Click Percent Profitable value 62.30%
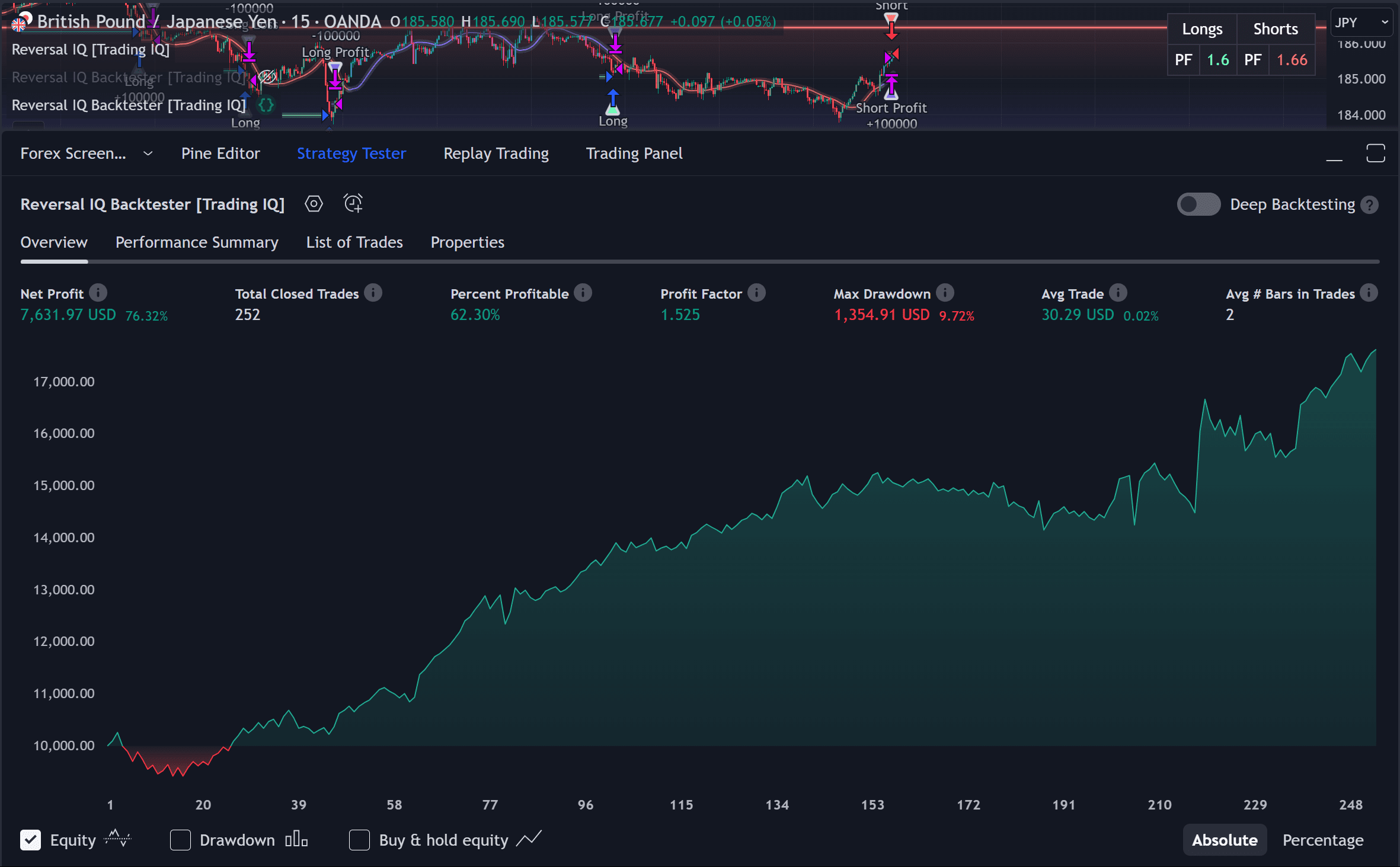 point(475,315)
